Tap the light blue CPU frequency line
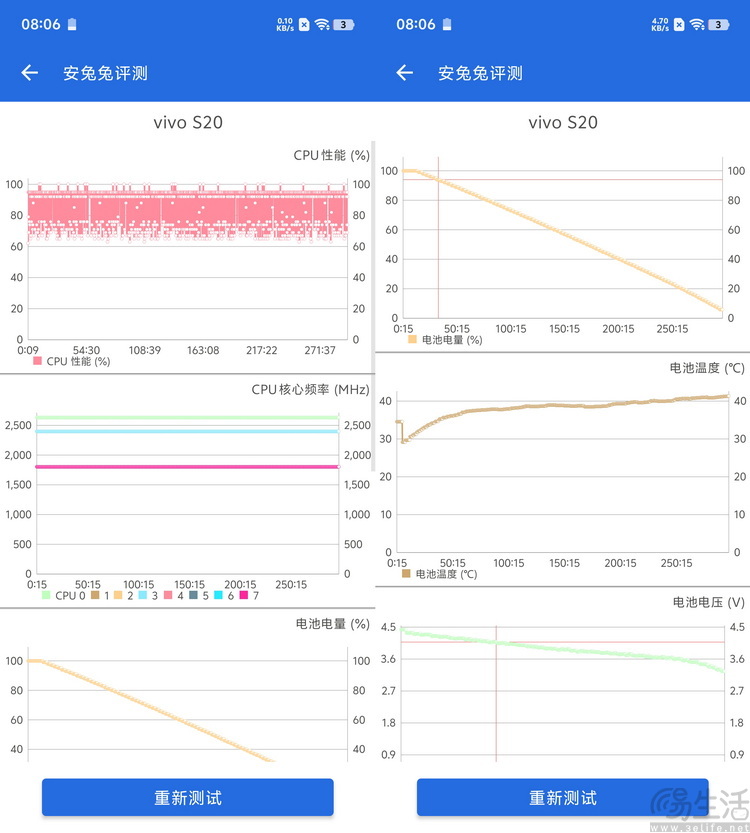Viewport: 750px width, 833px height. click(188, 431)
